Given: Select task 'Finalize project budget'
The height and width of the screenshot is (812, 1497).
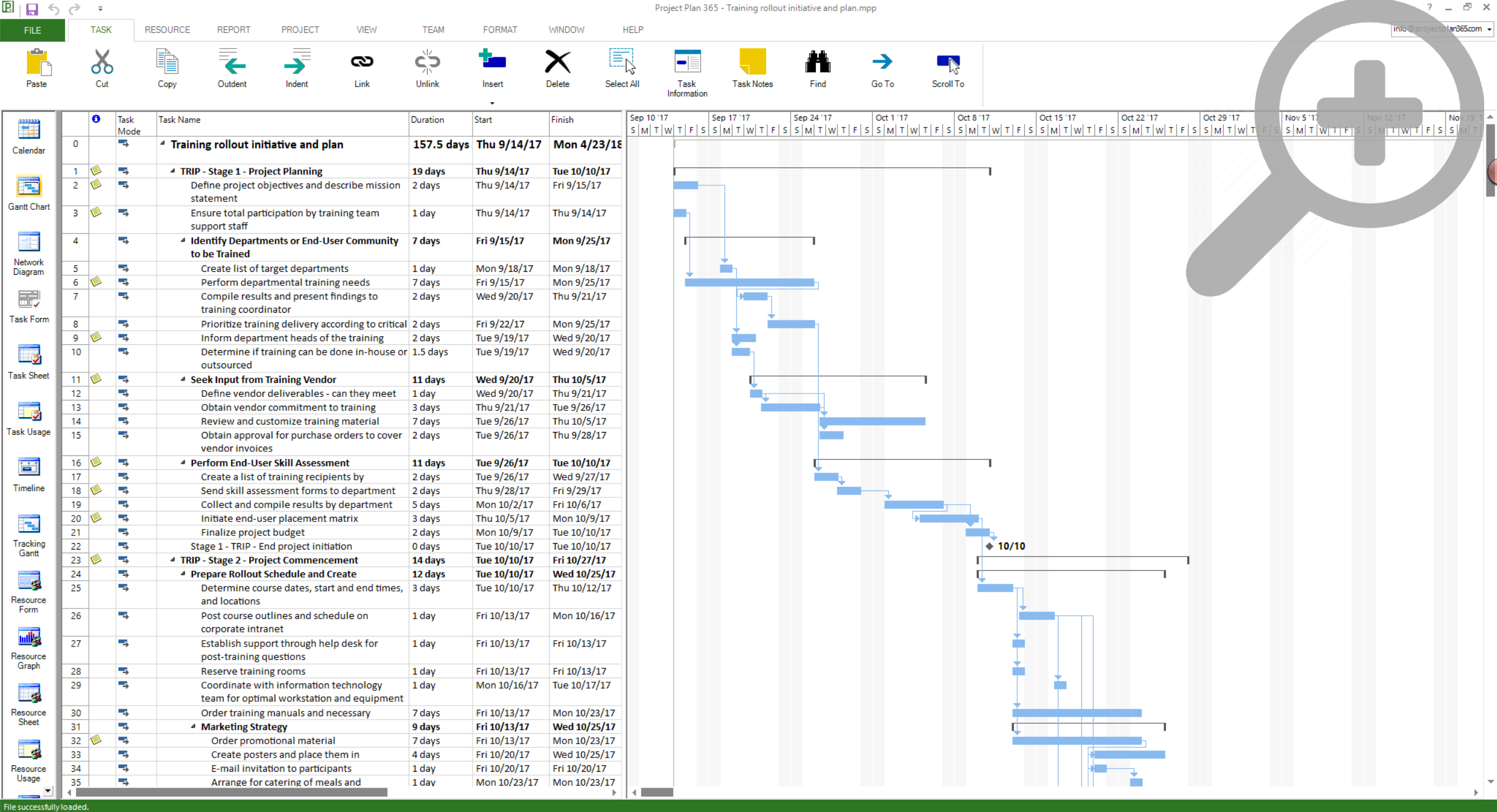Looking at the screenshot, I should pos(253,532).
